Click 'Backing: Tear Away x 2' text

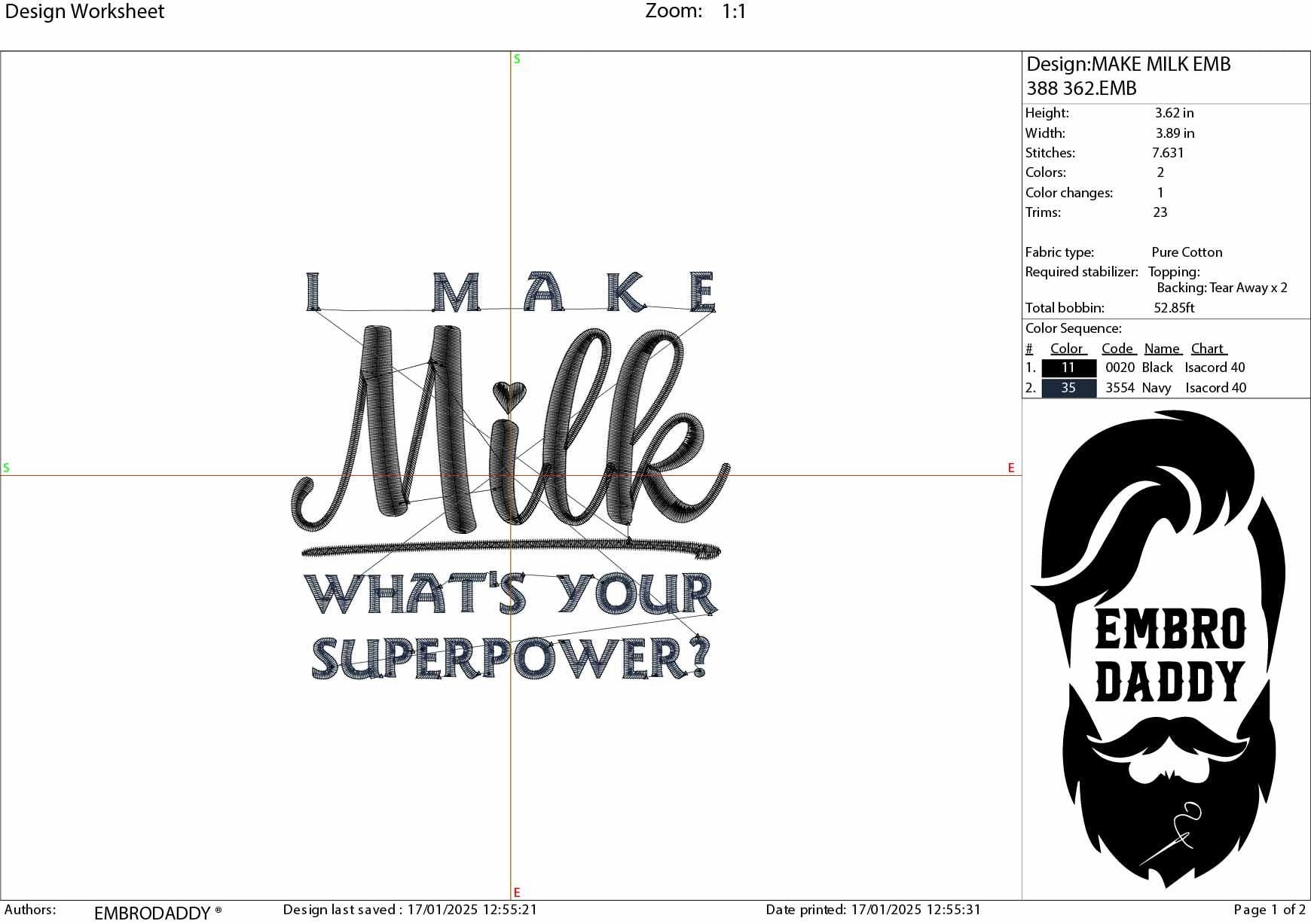pos(1222,288)
